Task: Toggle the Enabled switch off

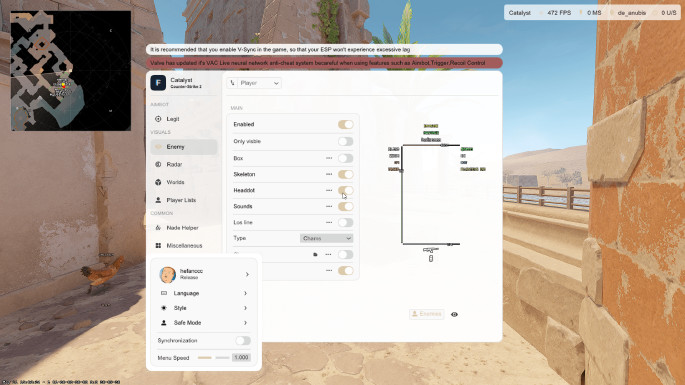Action: [x=346, y=125]
